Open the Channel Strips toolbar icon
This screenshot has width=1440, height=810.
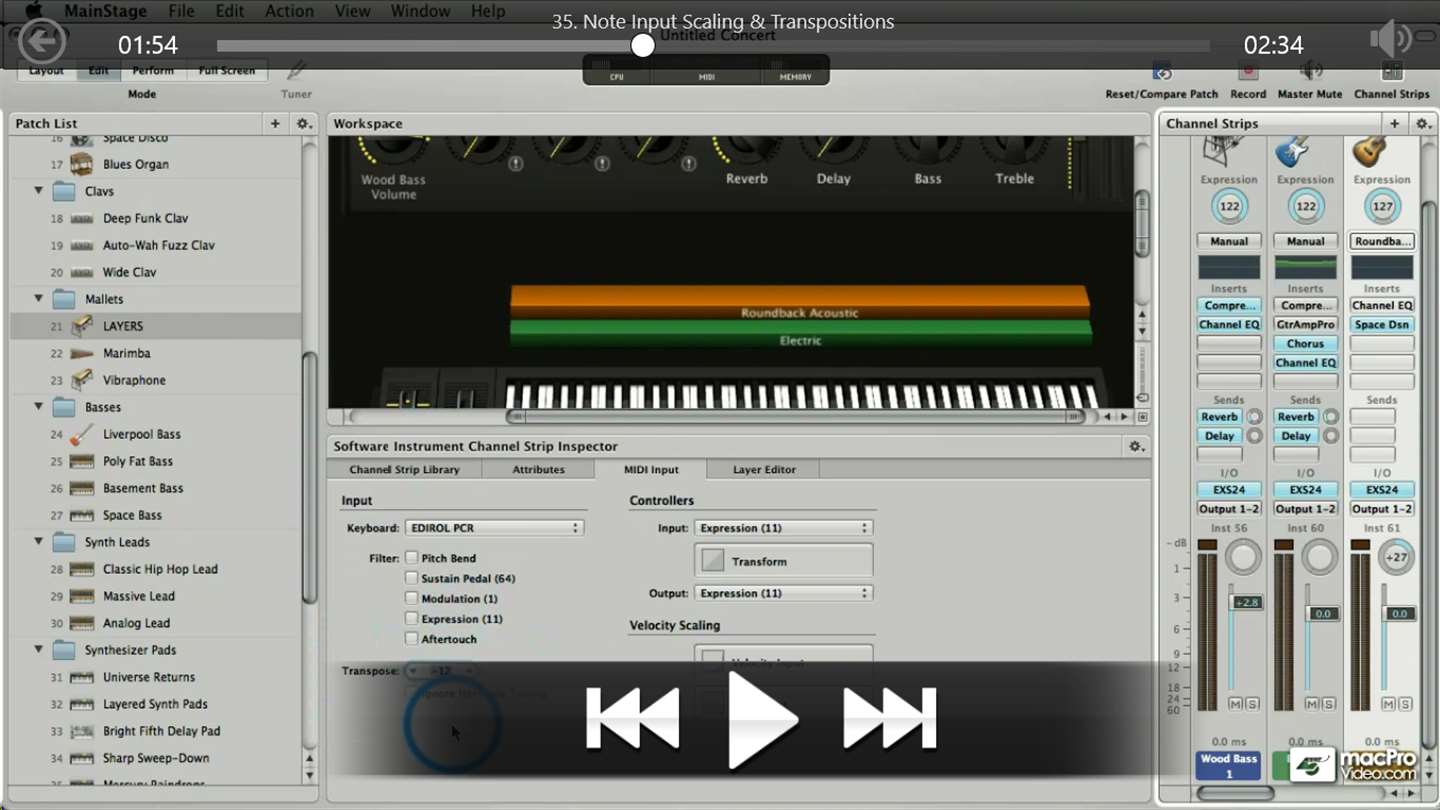(x=1392, y=72)
